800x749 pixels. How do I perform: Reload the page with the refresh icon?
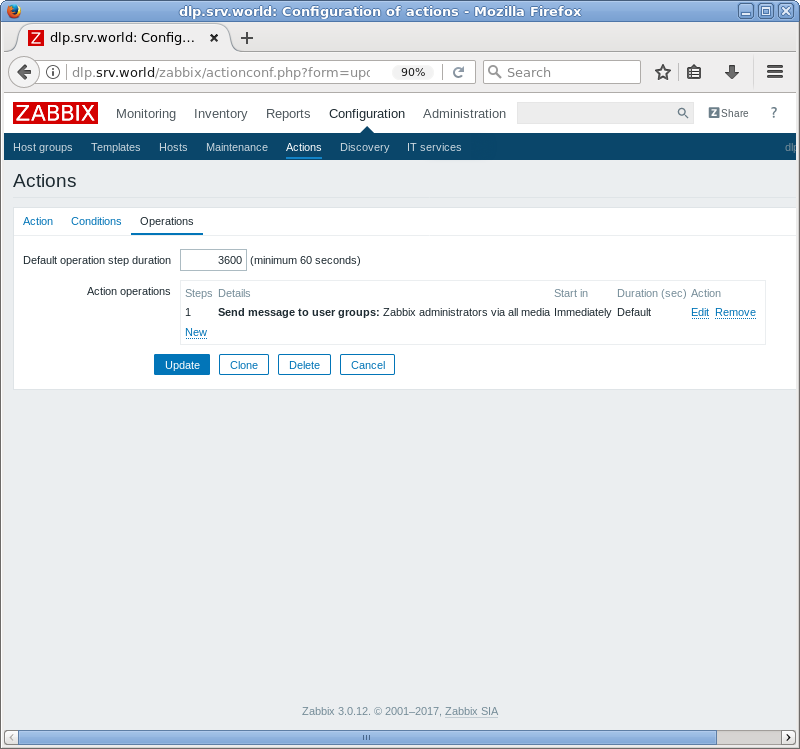pyautogui.click(x=458, y=72)
